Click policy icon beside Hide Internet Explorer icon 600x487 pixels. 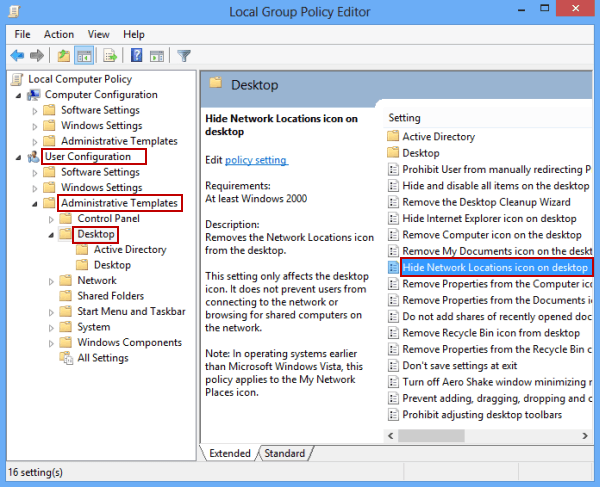coord(393,219)
